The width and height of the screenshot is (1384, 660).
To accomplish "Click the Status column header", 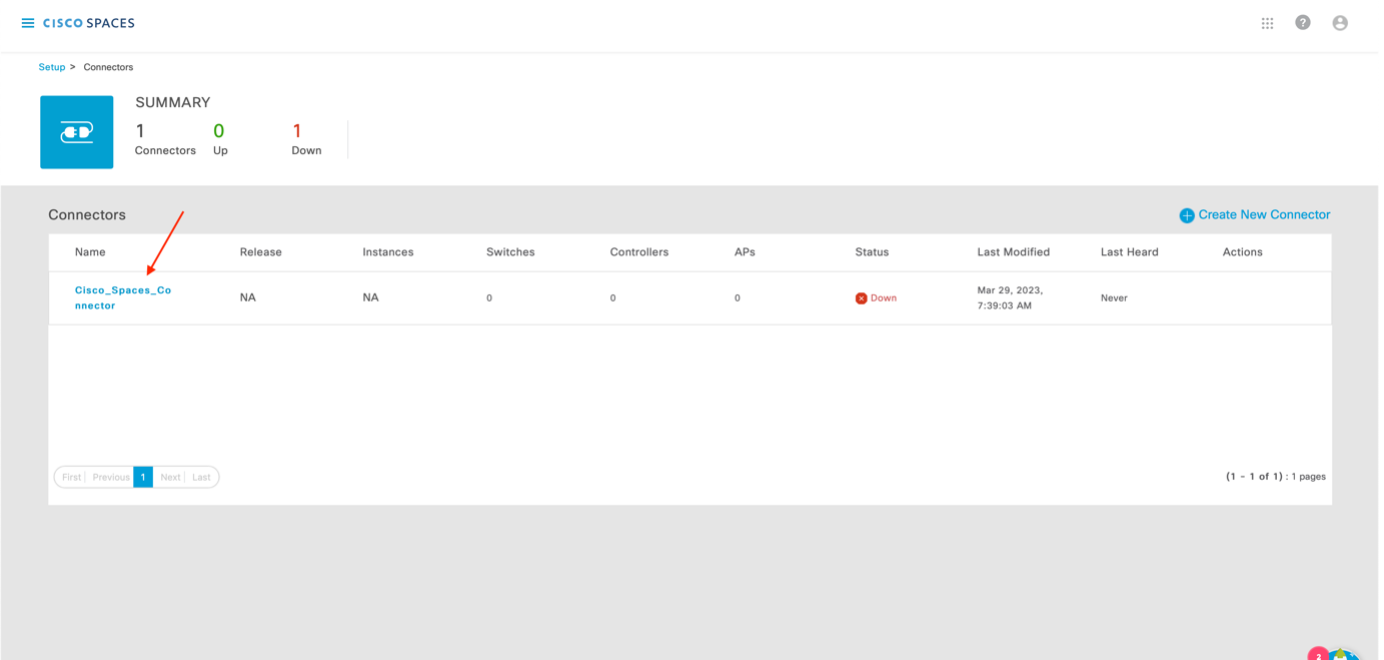I will coord(872,252).
